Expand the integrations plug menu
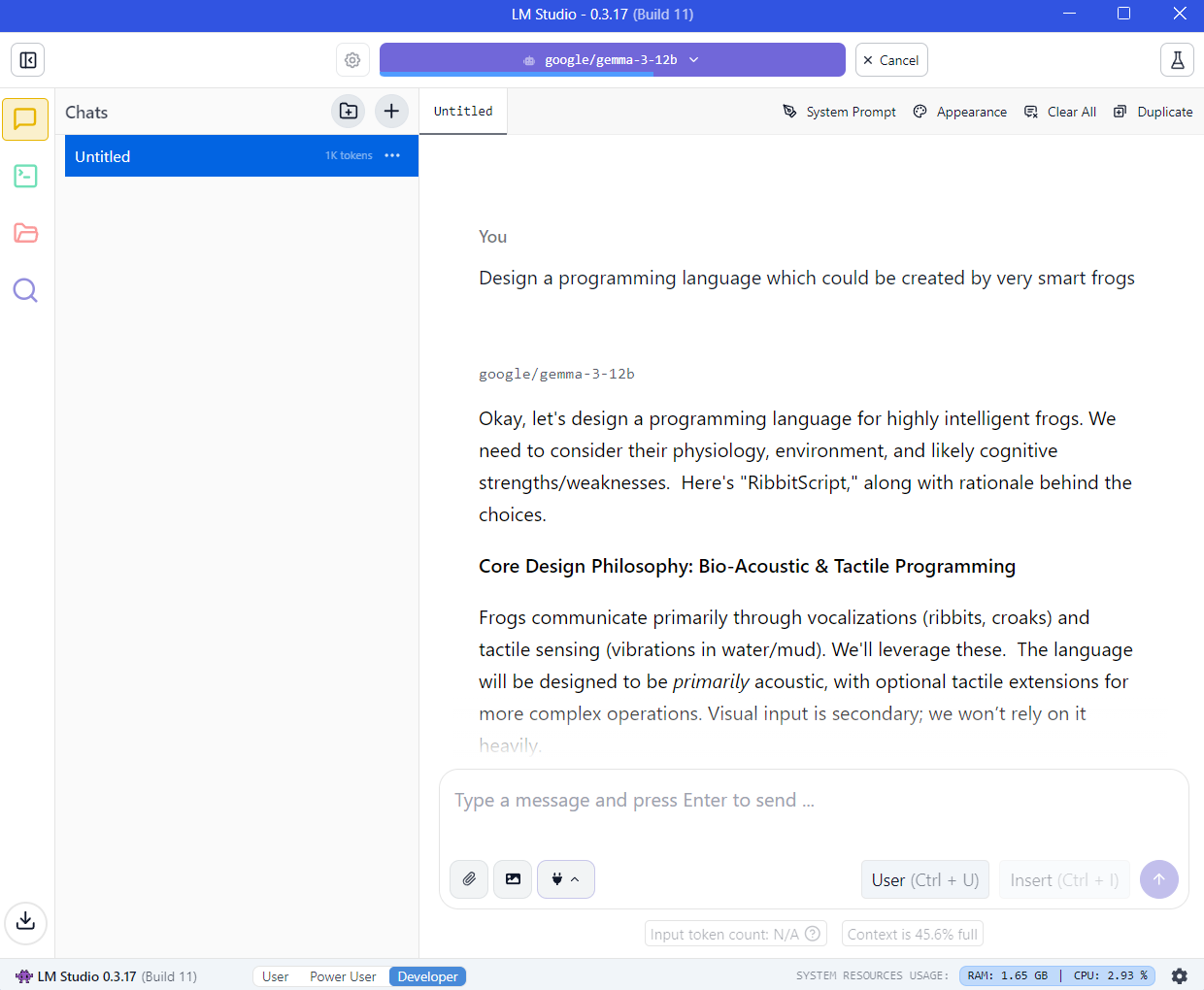Viewport: 1204px width, 990px height. coord(565,879)
